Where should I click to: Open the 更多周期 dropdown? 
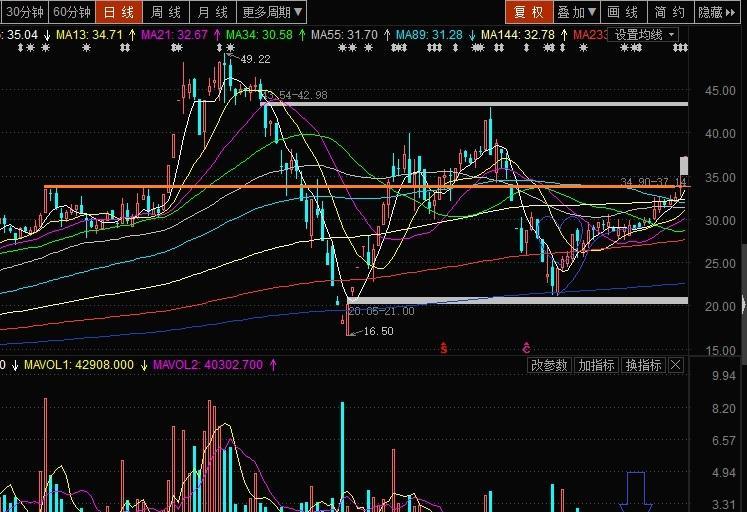[x=272, y=12]
